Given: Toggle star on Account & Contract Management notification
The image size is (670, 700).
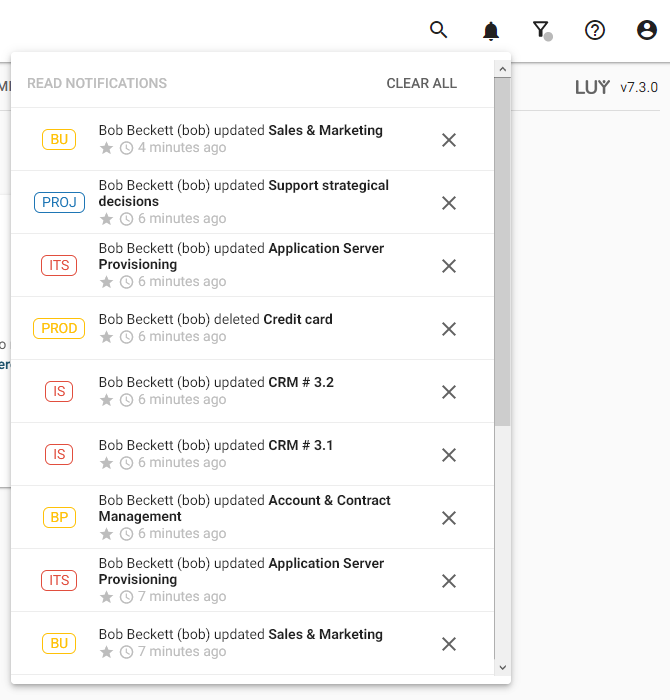Looking at the screenshot, I should (107, 534).
